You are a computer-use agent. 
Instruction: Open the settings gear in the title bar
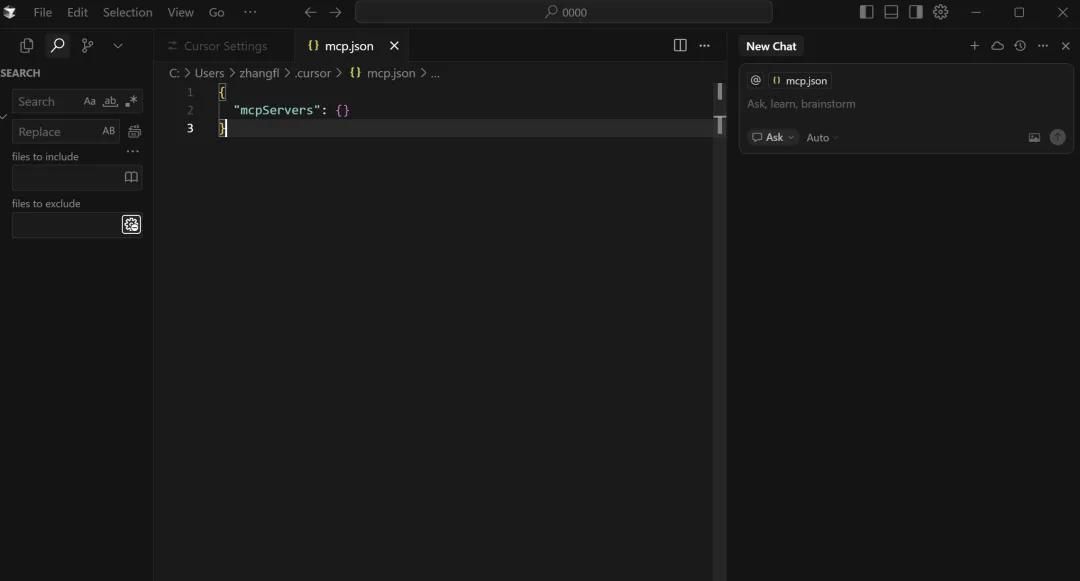(x=940, y=12)
